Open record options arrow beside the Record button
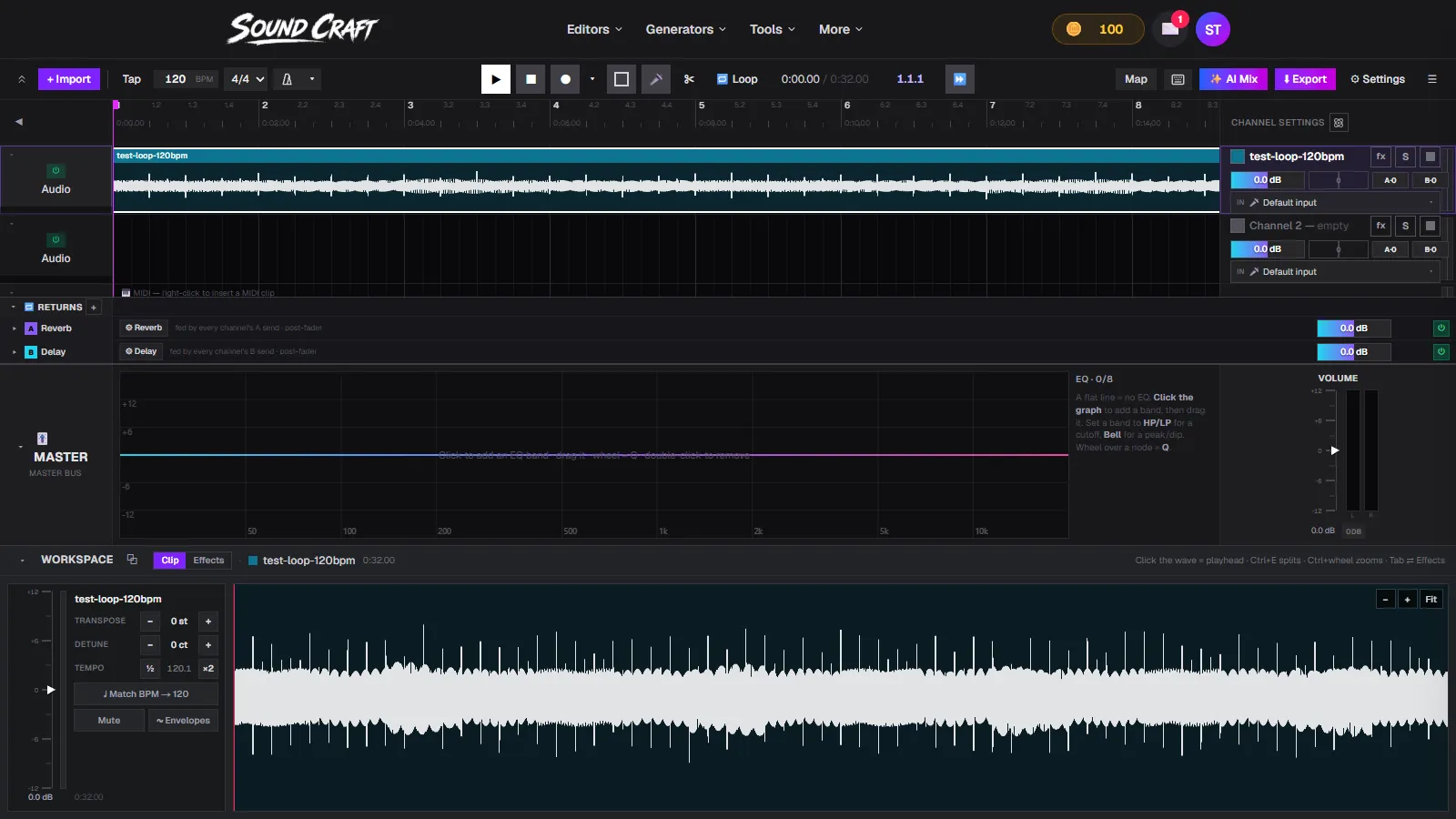The height and width of the screenshot is (819, 1456). 592,79
